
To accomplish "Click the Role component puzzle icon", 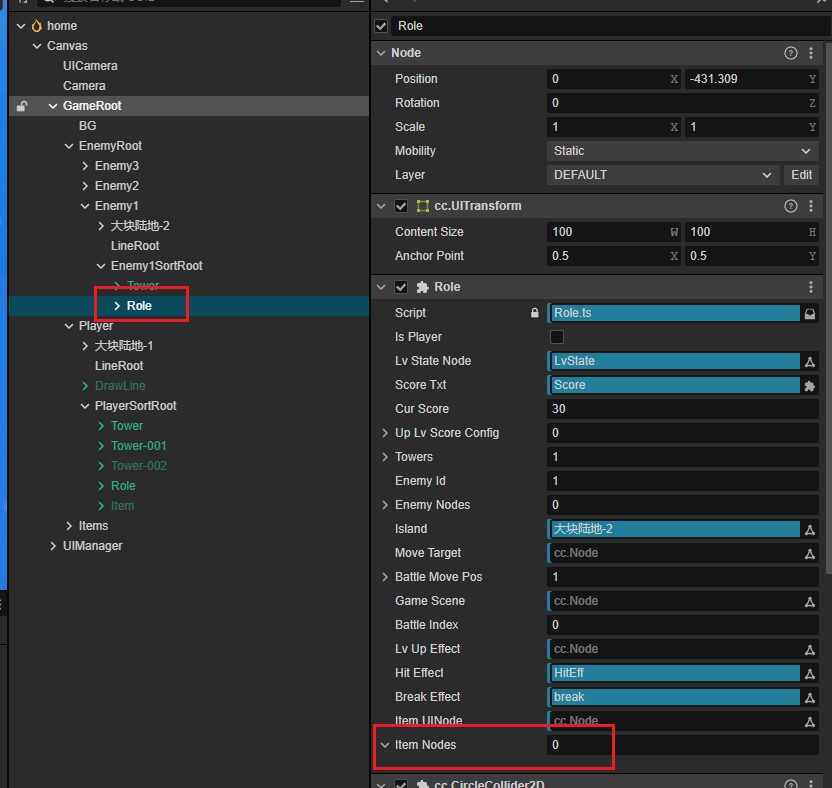I will (x=422, y=287).
